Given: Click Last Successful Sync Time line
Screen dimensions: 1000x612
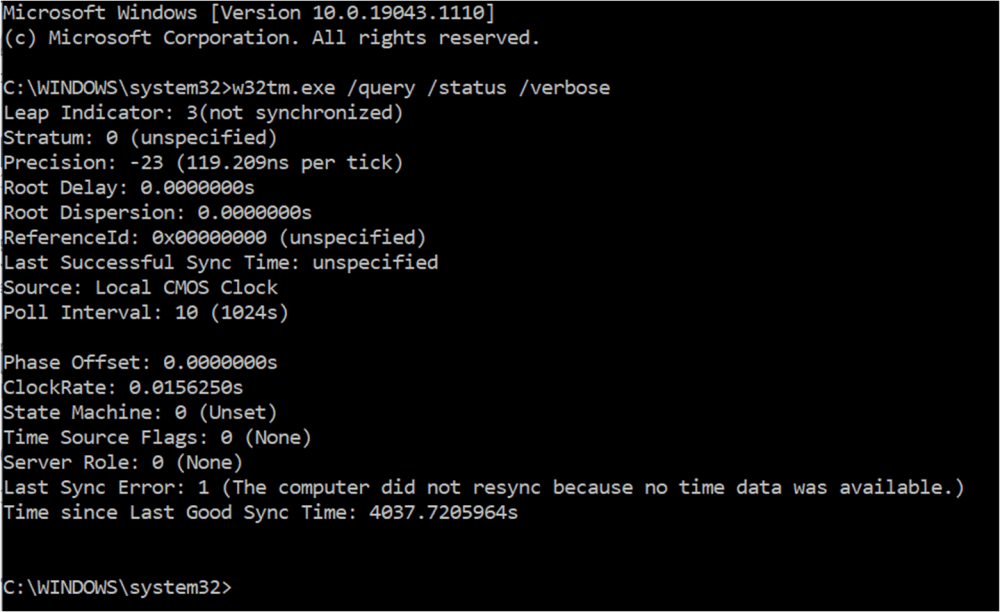Looking at the screenshot, I should tap(221, 263).
